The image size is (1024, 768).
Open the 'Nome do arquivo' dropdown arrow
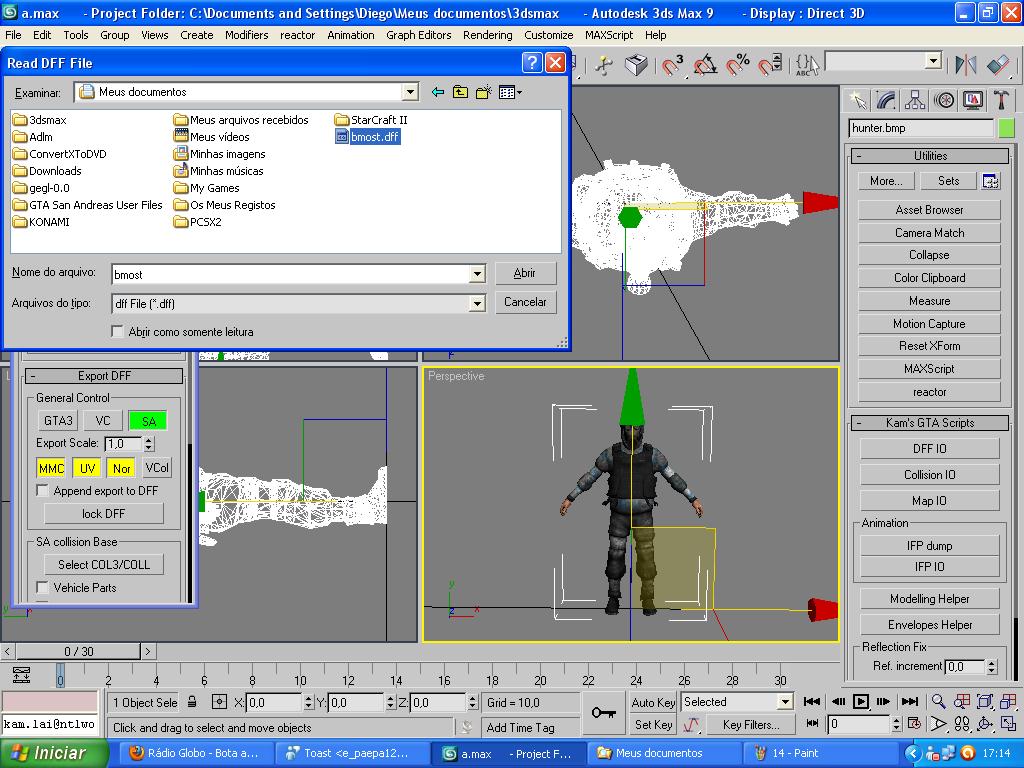coord(477,274)
